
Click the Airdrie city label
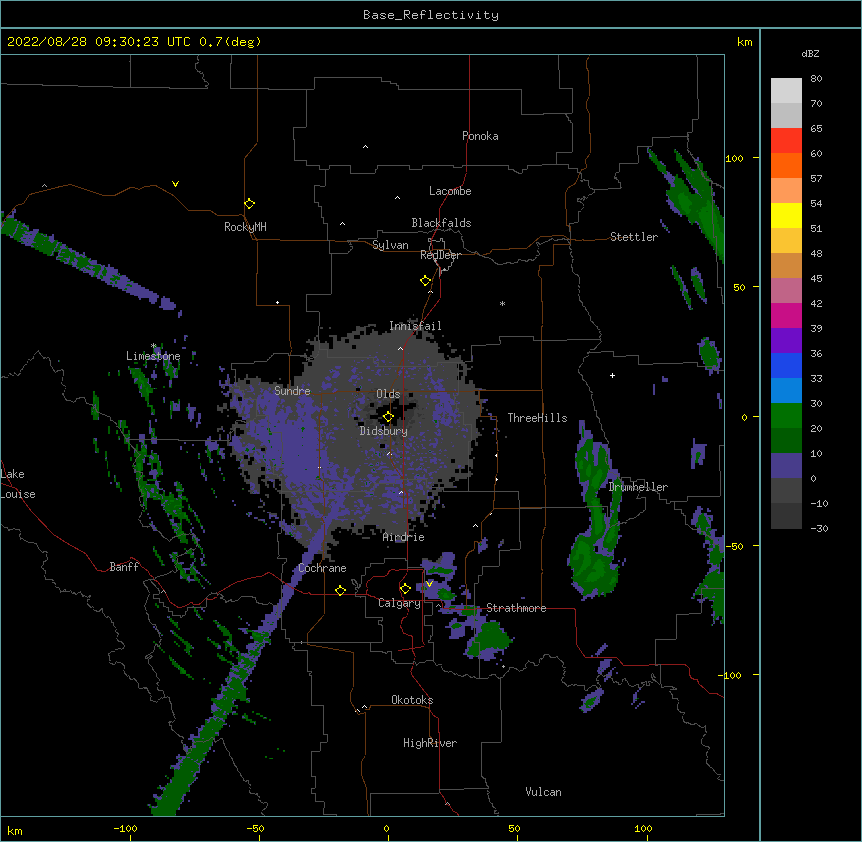click(404, 537)
